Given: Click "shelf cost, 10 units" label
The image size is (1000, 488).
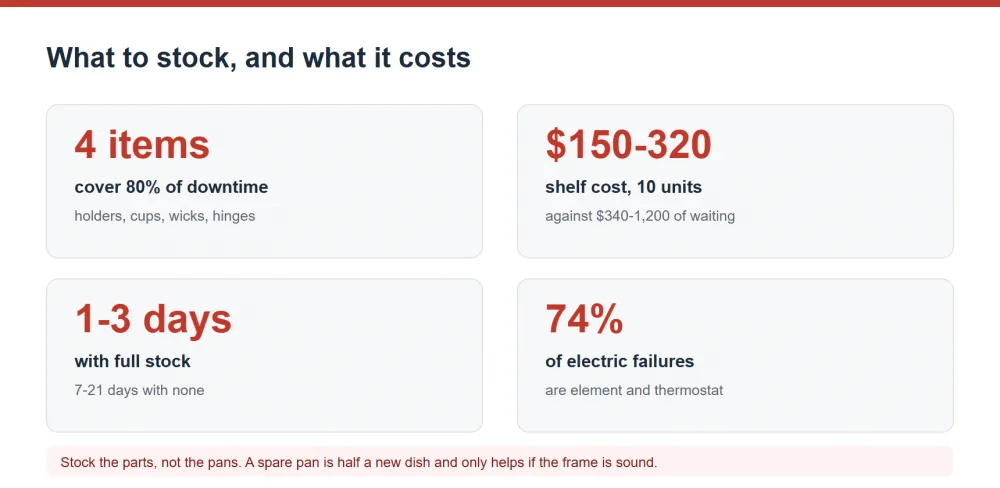Looking at the screenshot, I should click(x=623, y=187).
